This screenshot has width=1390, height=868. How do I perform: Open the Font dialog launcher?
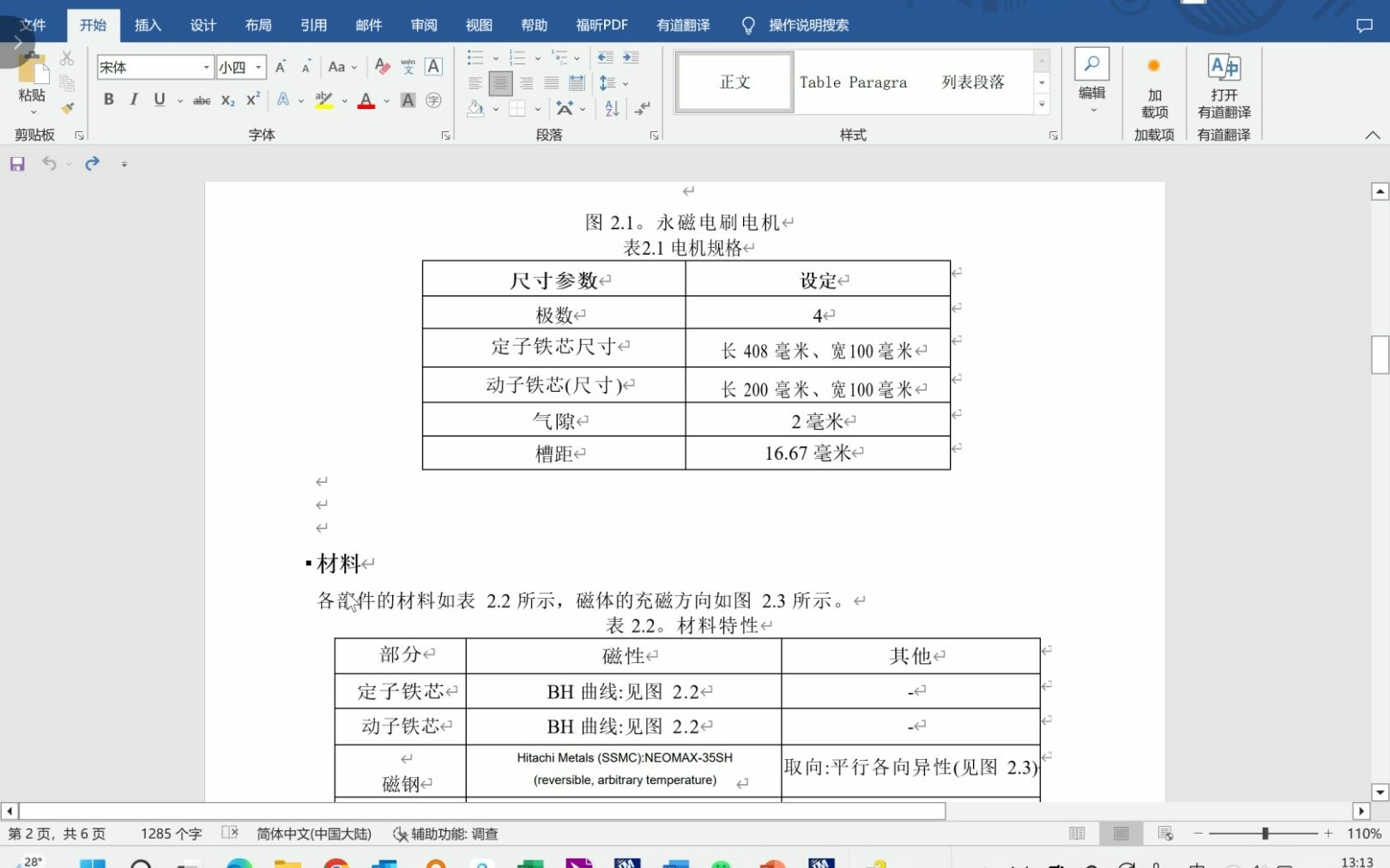click(445, 136)
